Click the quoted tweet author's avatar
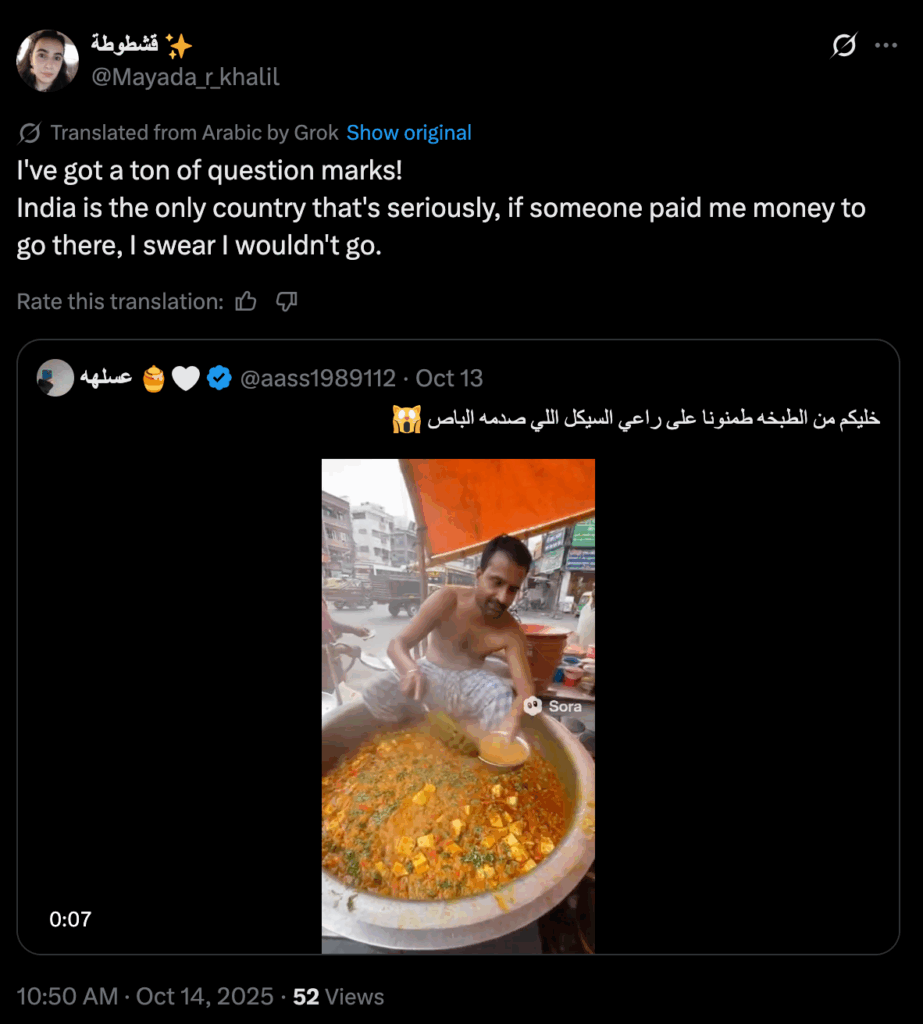923x1024 pixels. tap(56, 378)
